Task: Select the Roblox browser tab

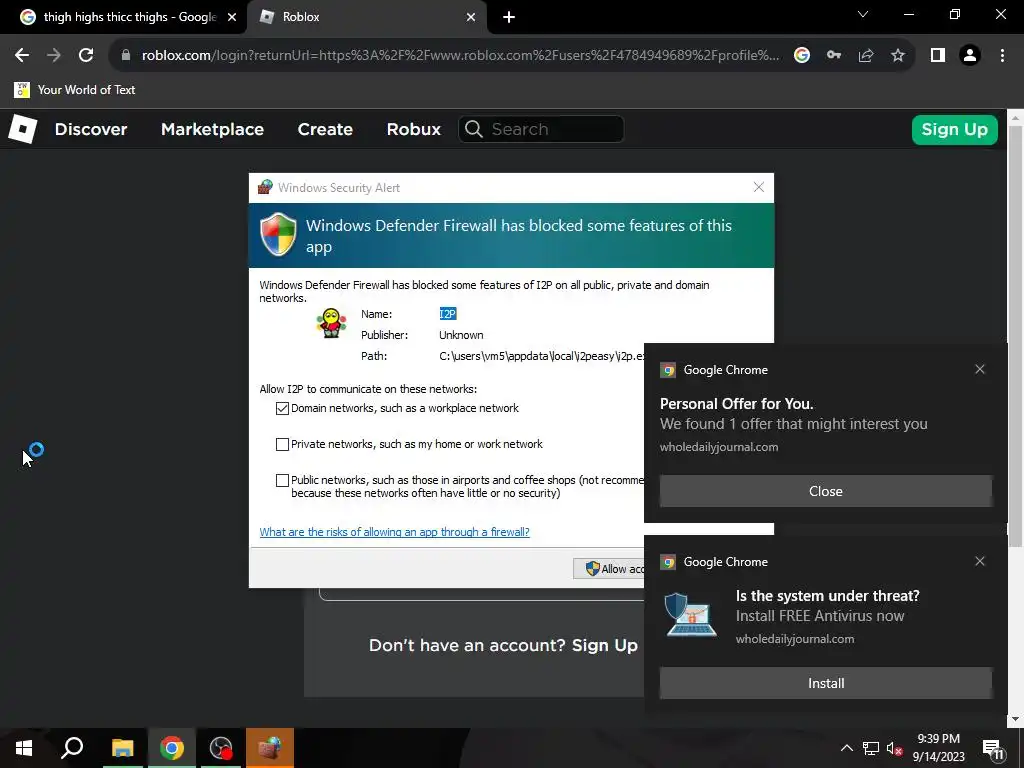Action: pos(366,17)
